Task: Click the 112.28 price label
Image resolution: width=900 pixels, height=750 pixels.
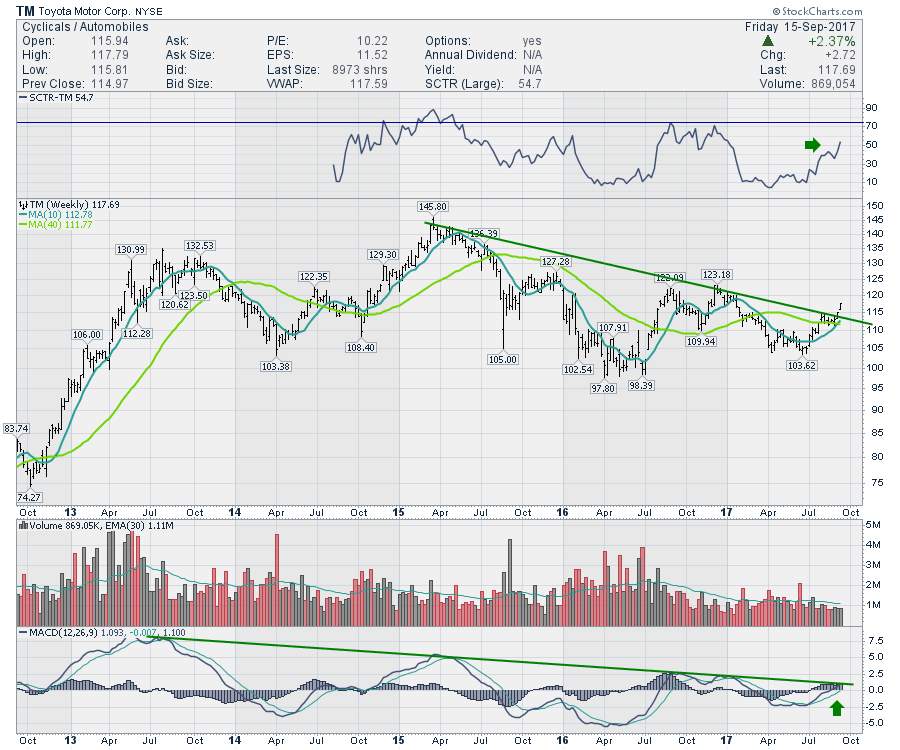Action: (137, 333)
